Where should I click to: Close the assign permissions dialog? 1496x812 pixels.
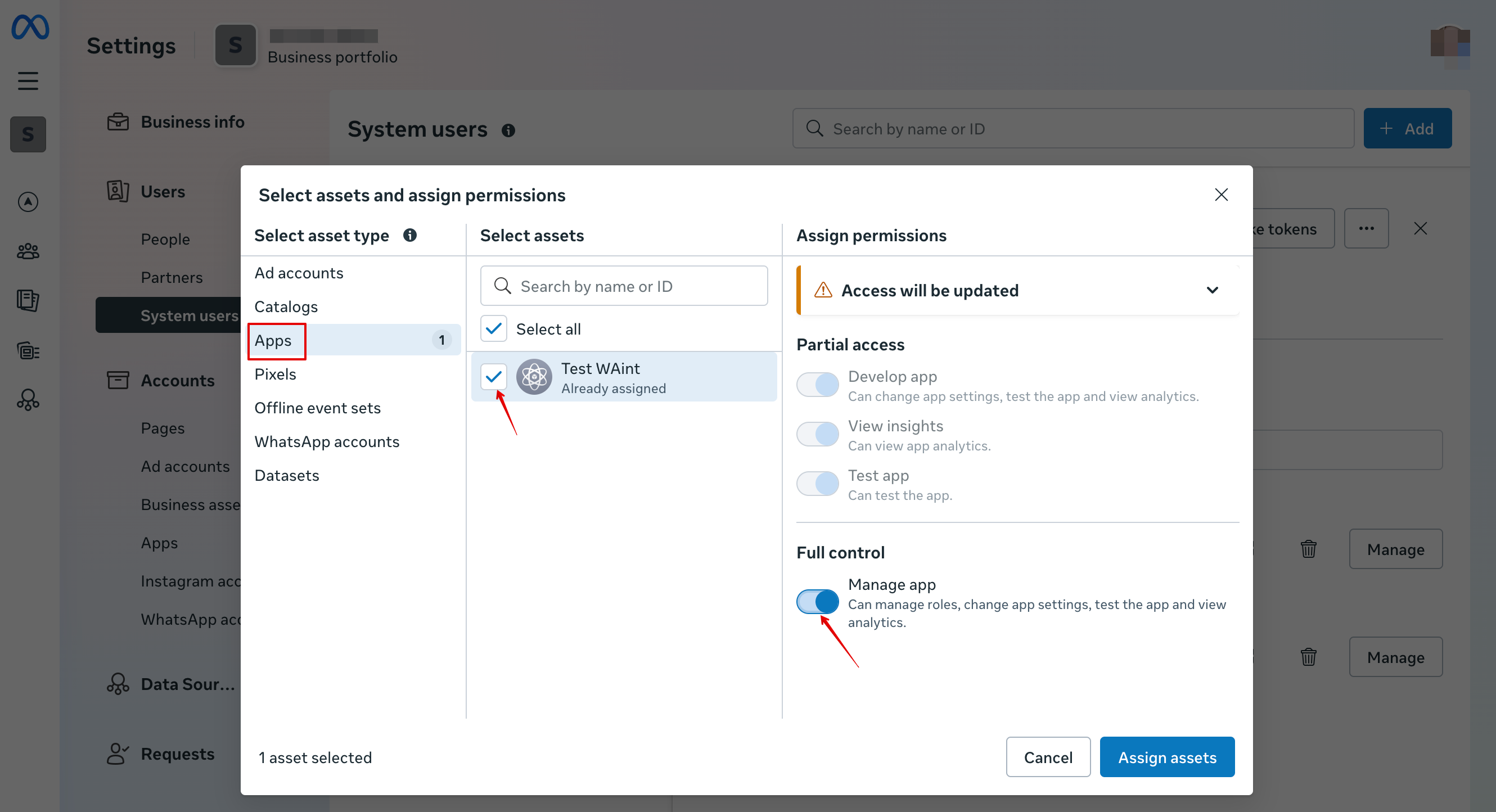pos(1221,195)
